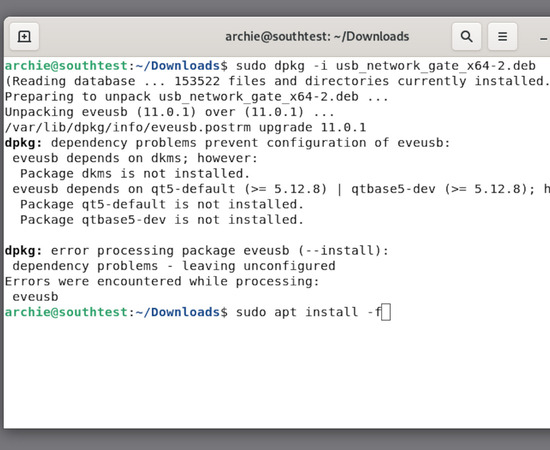Click 'Package dkms is not installed.'

point(135,174)
